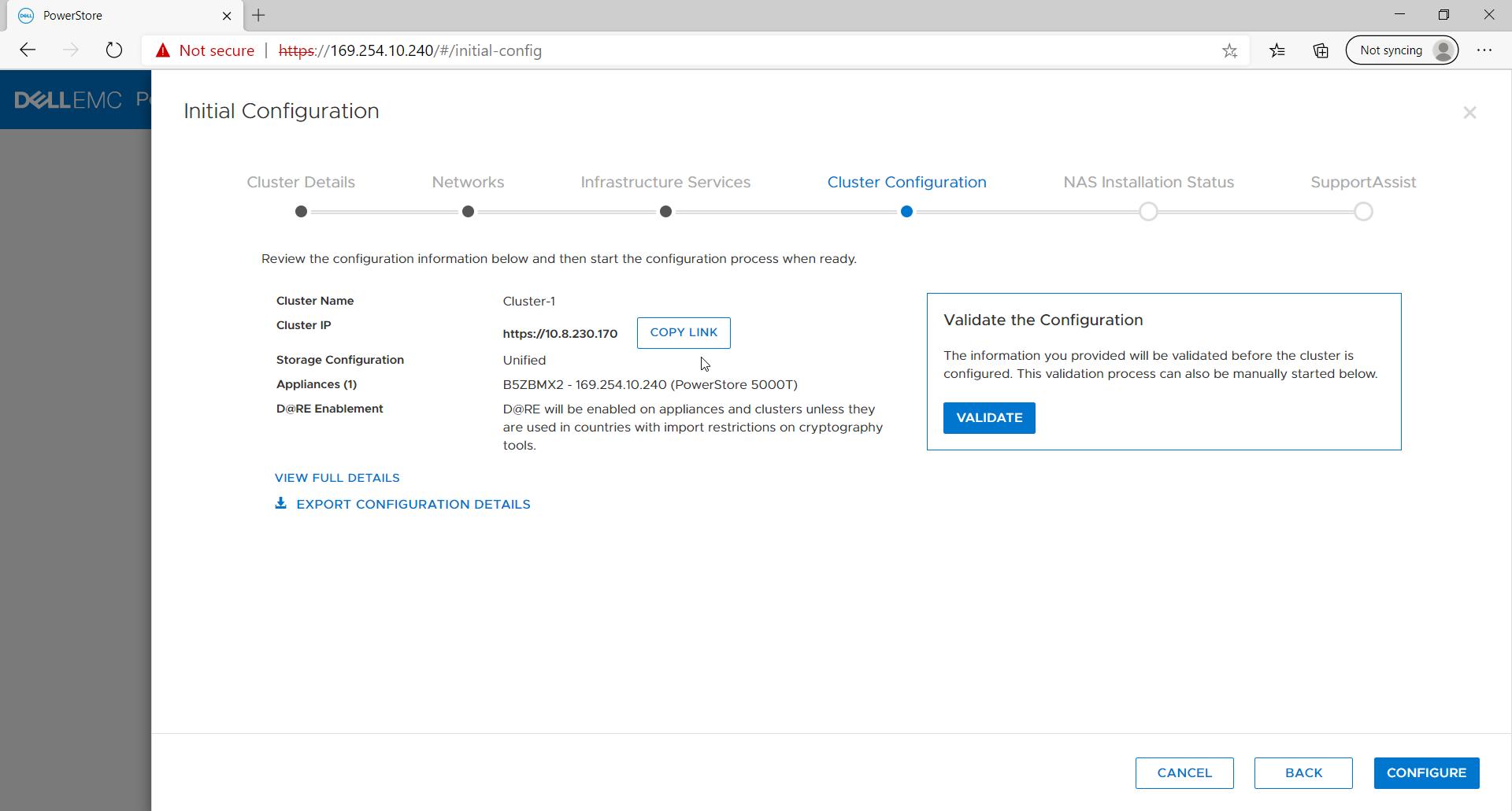Expand View Full Details

[337, 477]
